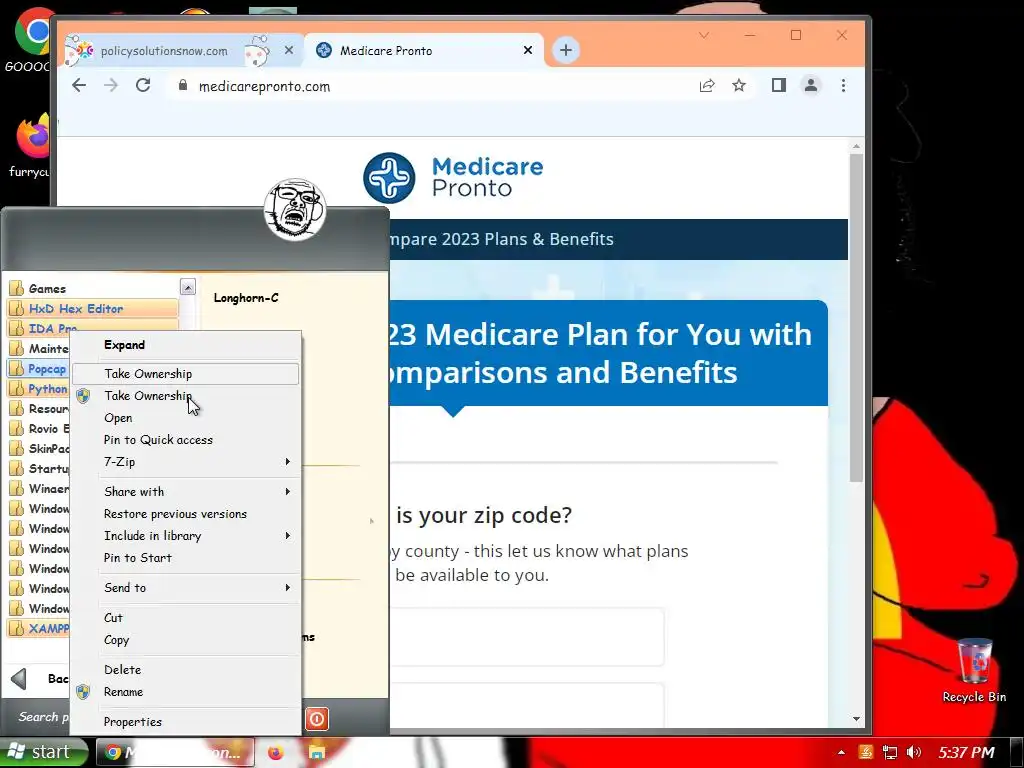This screenshot has width=1024, height=768.
Task: Choose Pin to Quick access
Action: click(185, 440)
